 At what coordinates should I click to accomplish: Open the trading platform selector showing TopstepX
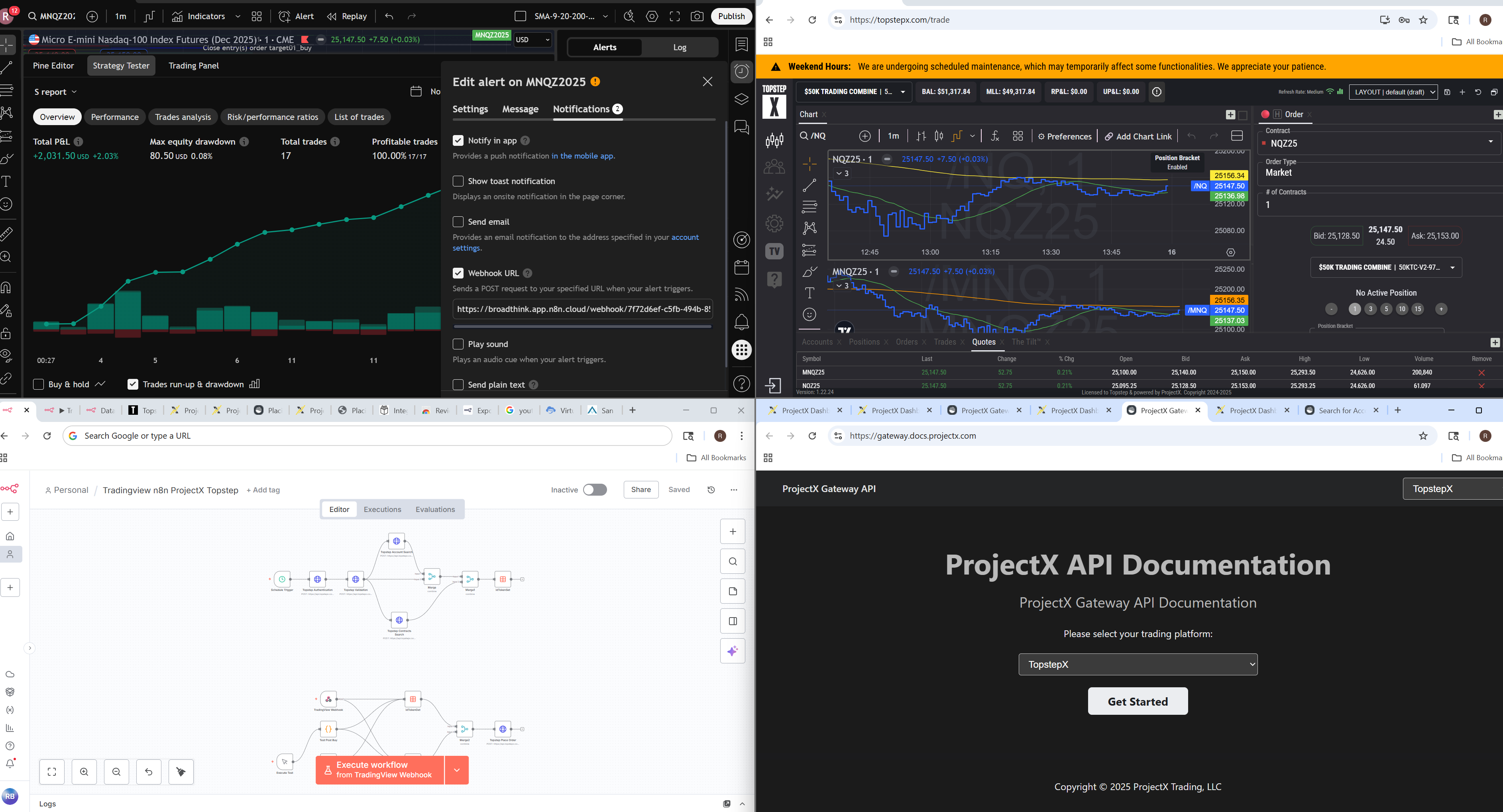coord(1137,664)
